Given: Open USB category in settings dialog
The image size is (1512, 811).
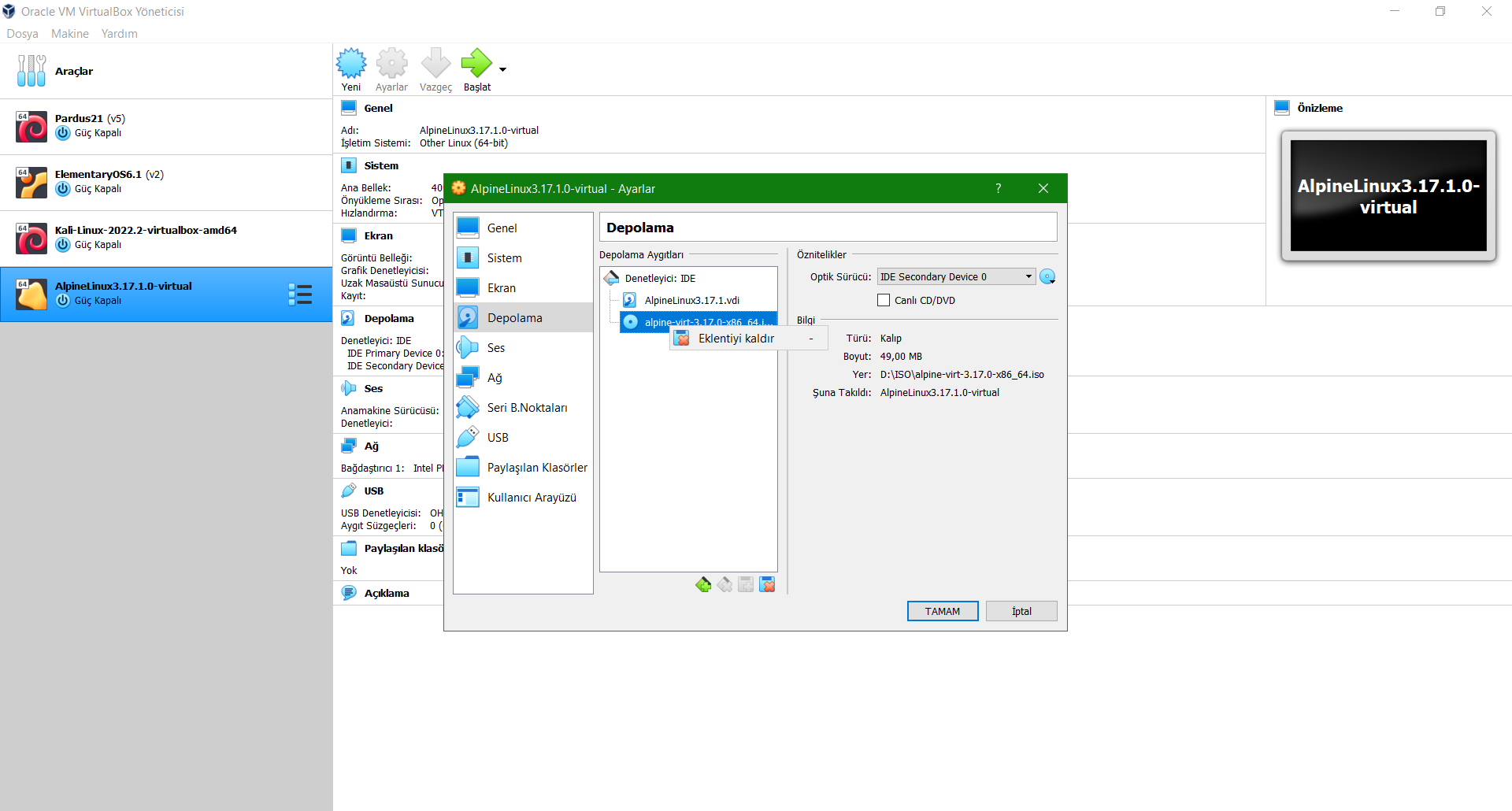Looking at the screenshot, I should pos(523,438).
